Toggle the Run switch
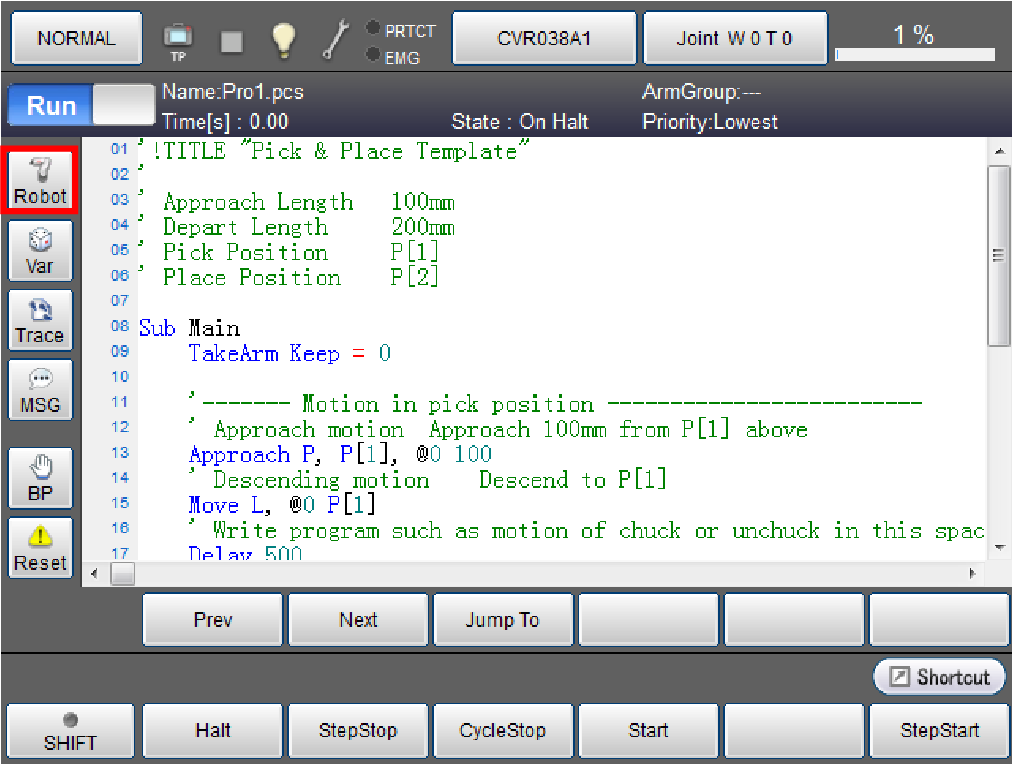Screen dimensions: 1012x765 [x=80, y=105]
